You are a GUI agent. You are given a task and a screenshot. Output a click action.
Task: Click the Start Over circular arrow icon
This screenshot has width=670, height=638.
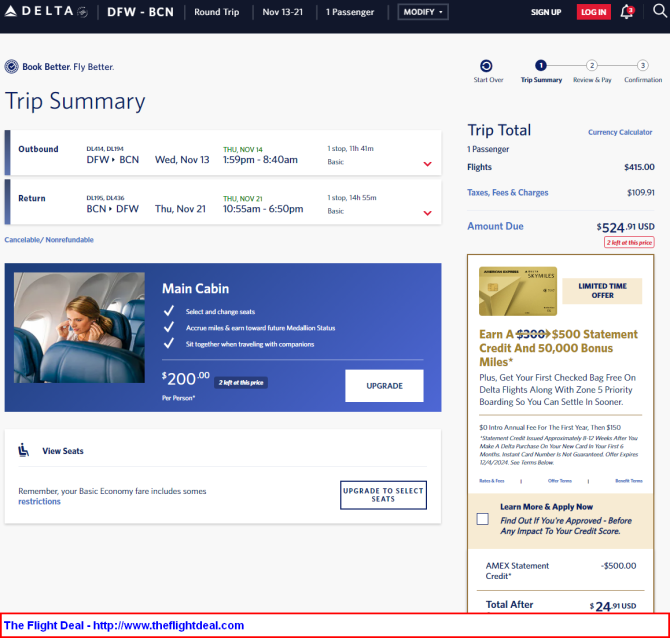pyautogui.click(x=486, y=66)
